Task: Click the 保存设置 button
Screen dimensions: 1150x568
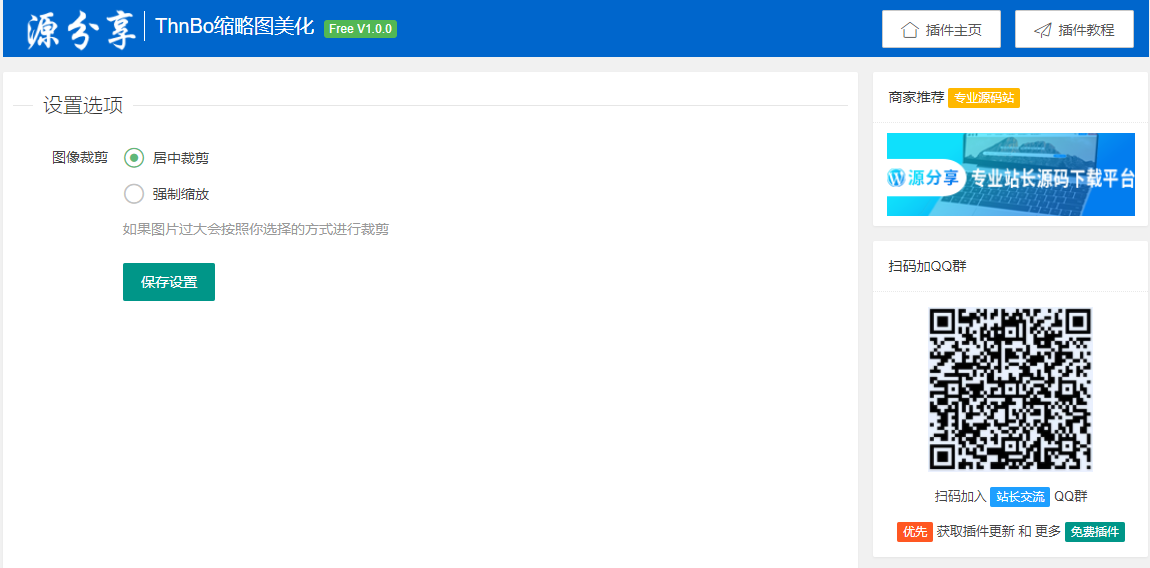Action: coord(169,282)
